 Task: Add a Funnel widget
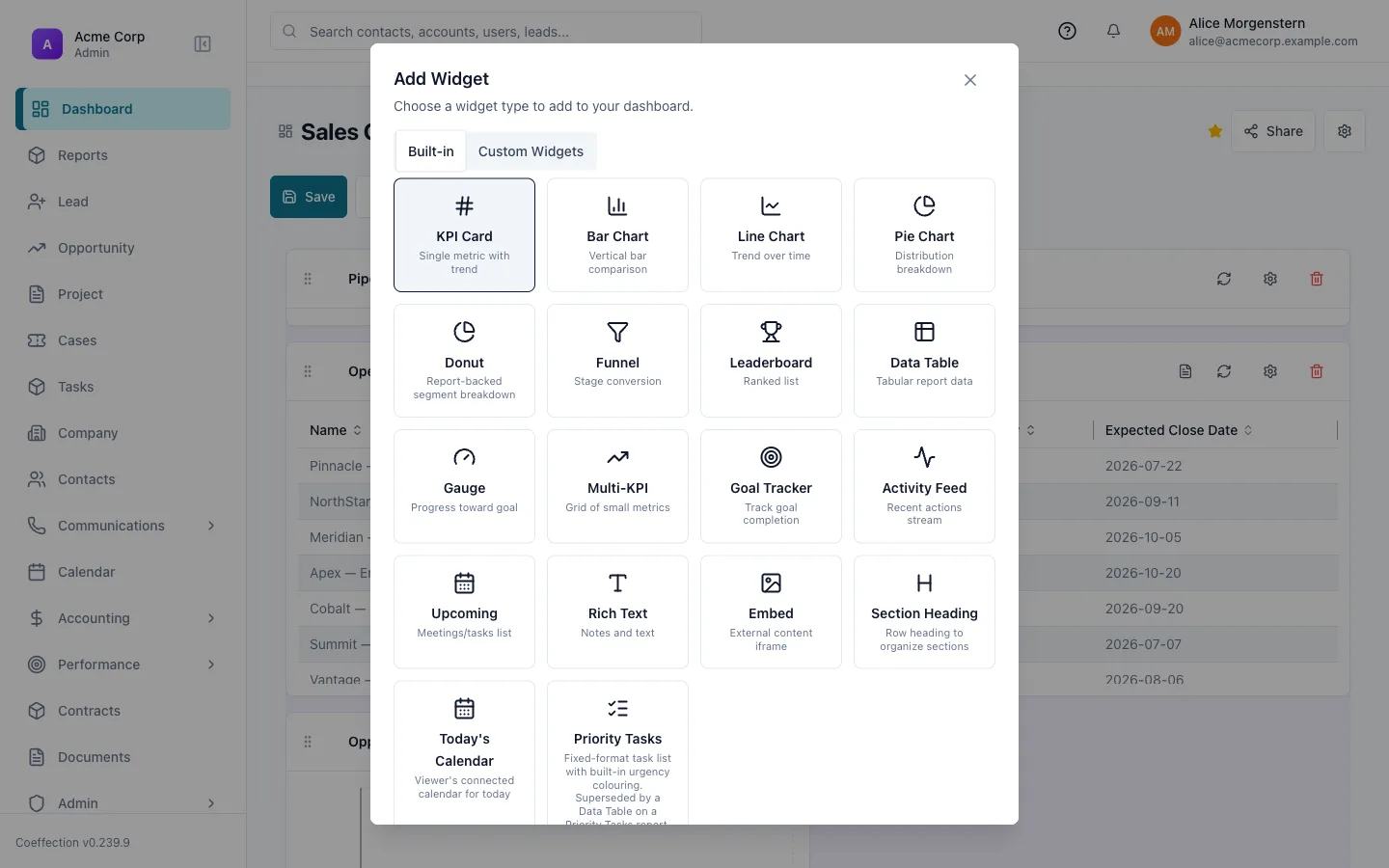point(617,361)
